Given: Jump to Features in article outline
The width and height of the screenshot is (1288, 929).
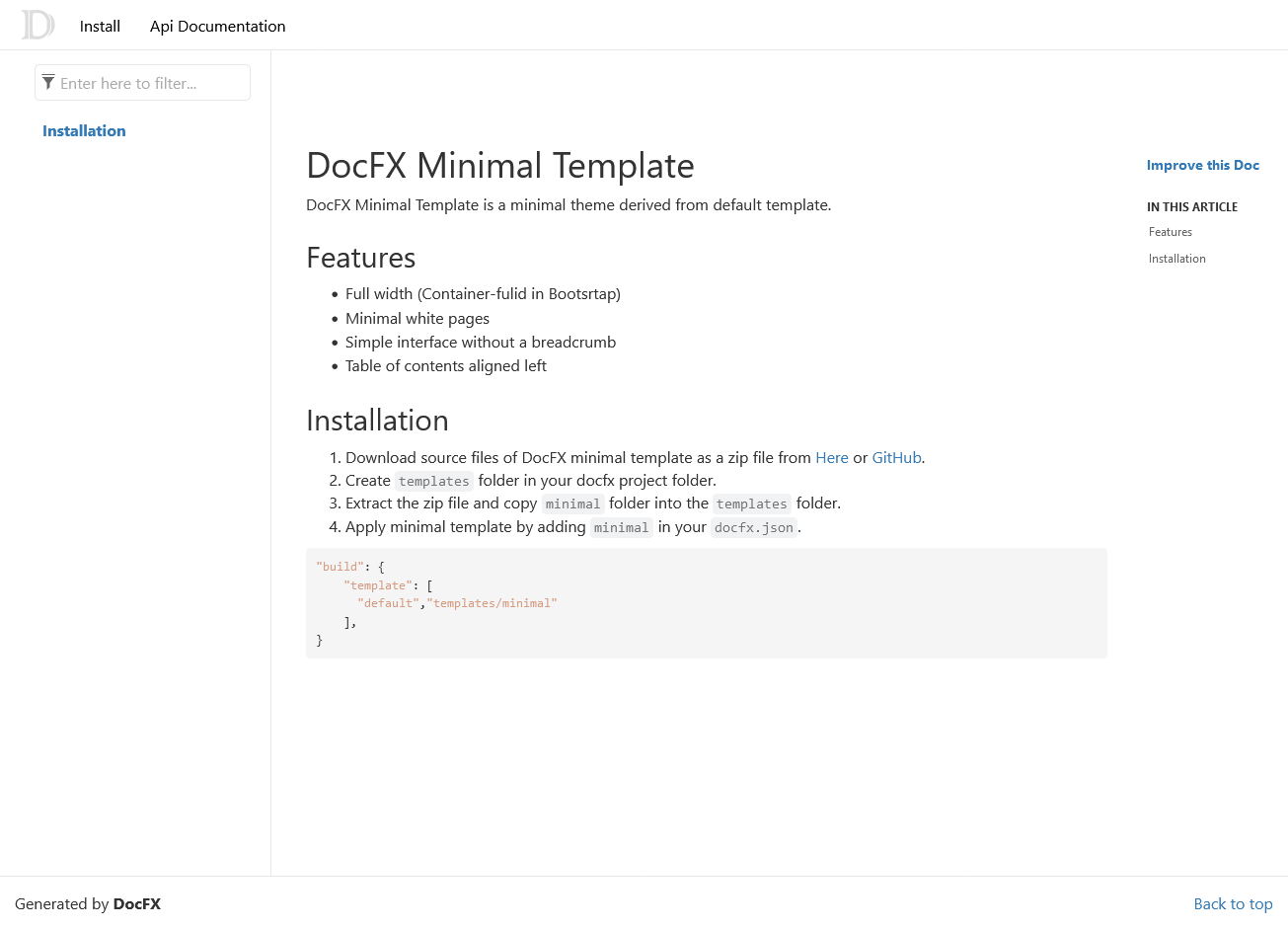Looking at the screenshot, I should 1171,232.
